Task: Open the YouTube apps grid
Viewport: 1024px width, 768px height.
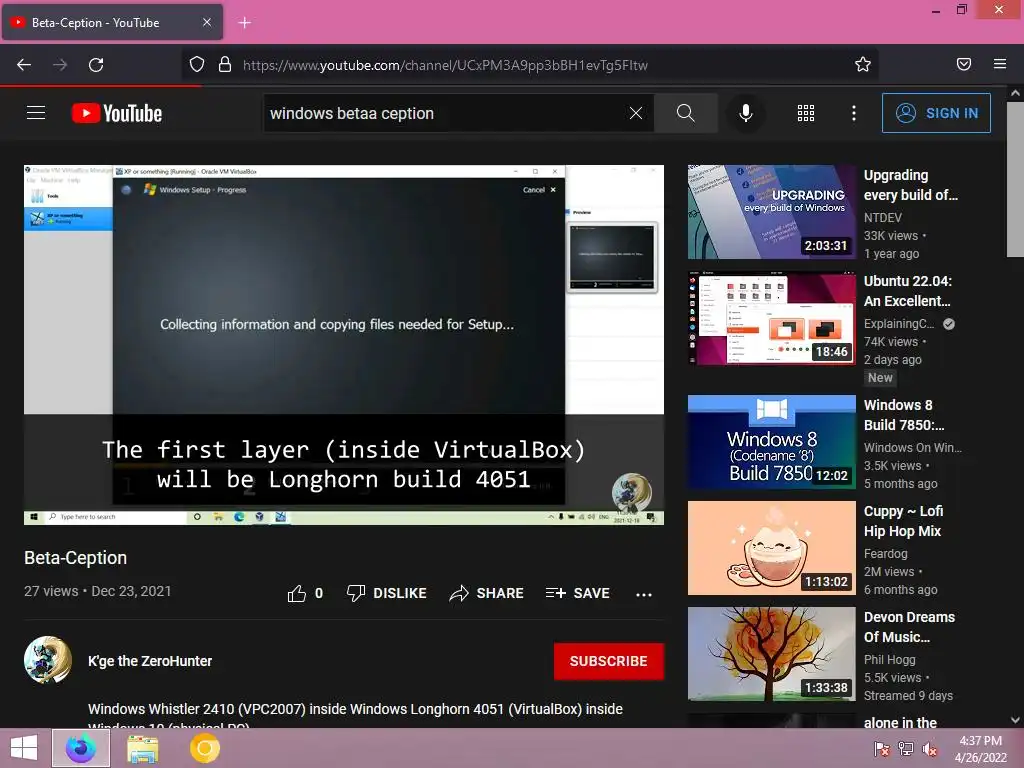Action: [806, 114]
